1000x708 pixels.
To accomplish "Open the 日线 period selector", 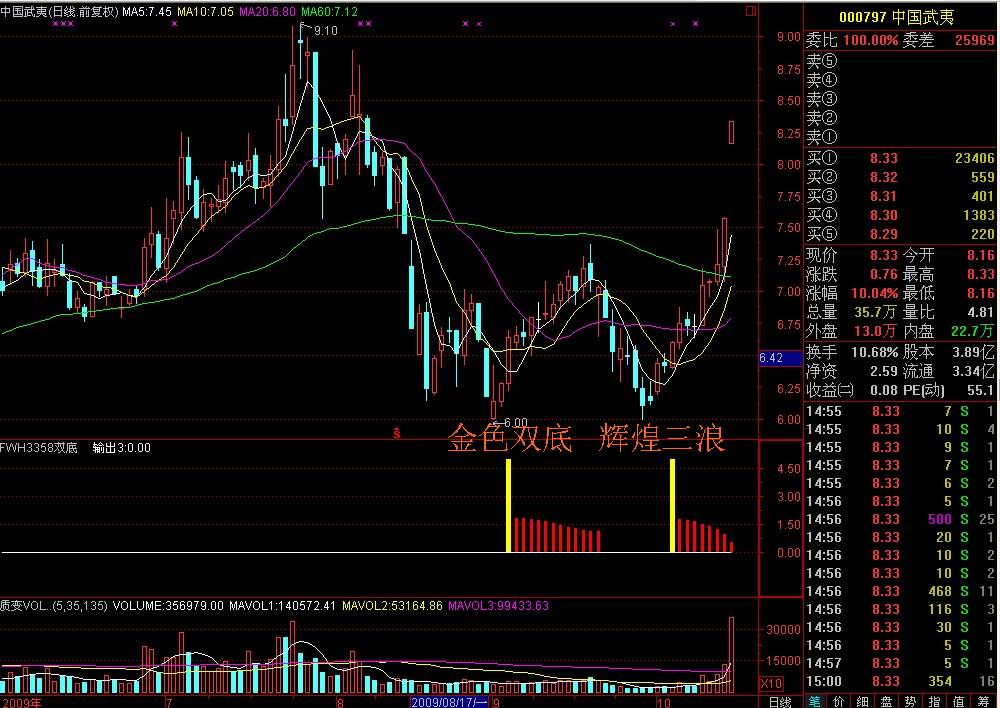I will tap(781, 700).
